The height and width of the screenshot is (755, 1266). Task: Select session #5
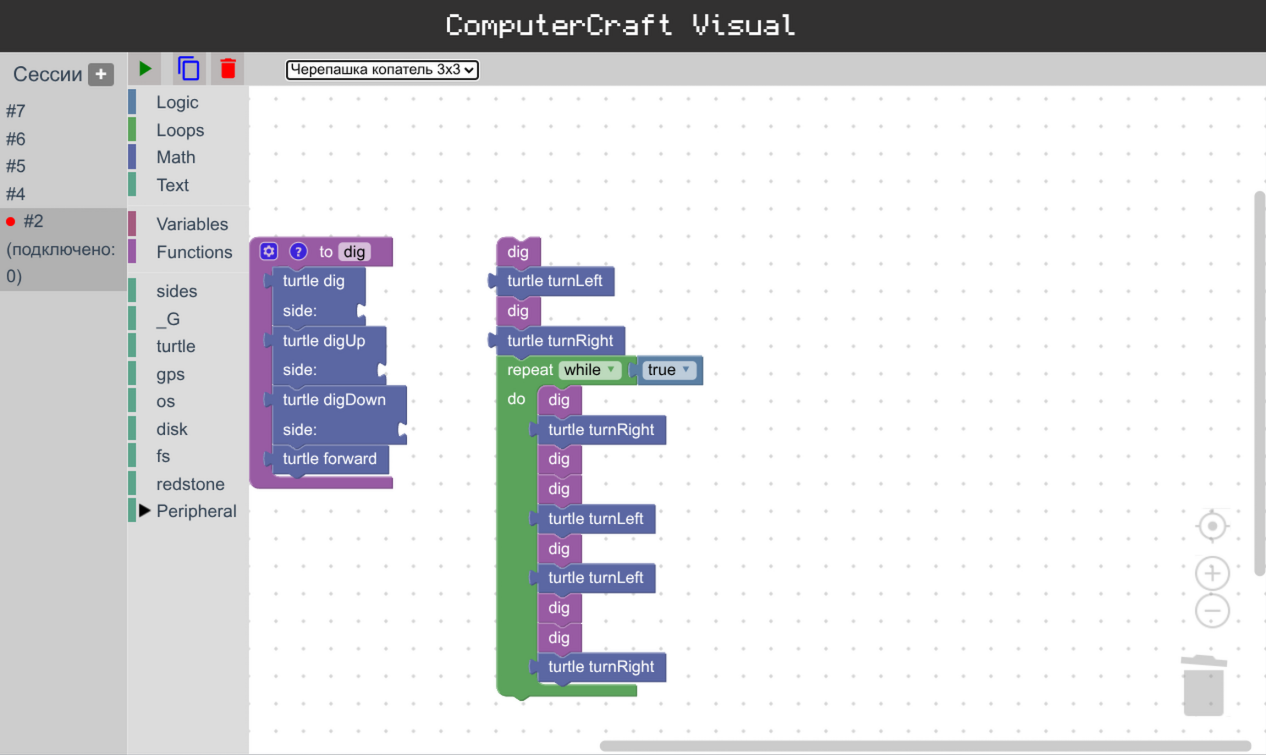(63, 166)
